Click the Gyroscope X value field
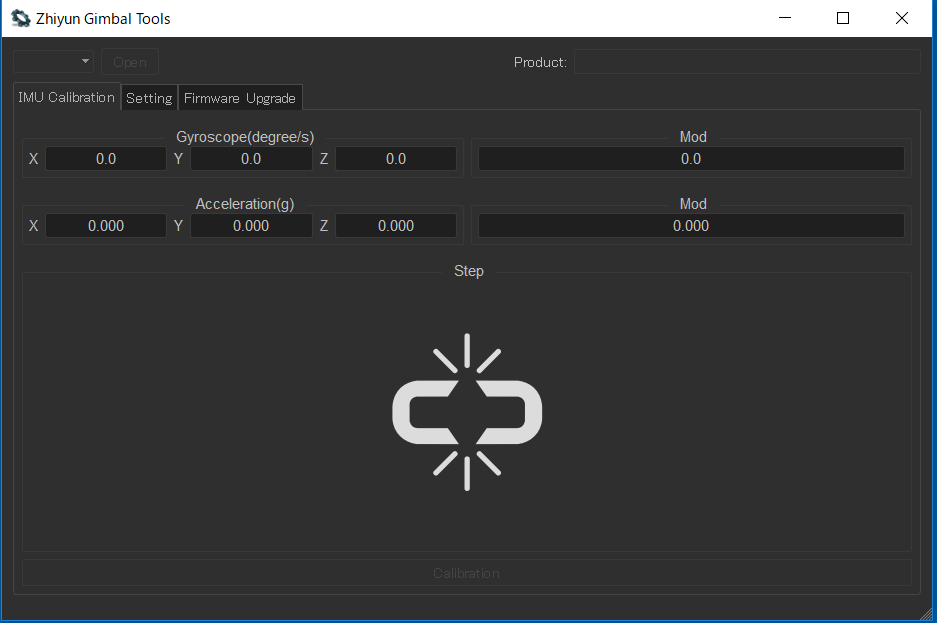 [x=106, y=159]
